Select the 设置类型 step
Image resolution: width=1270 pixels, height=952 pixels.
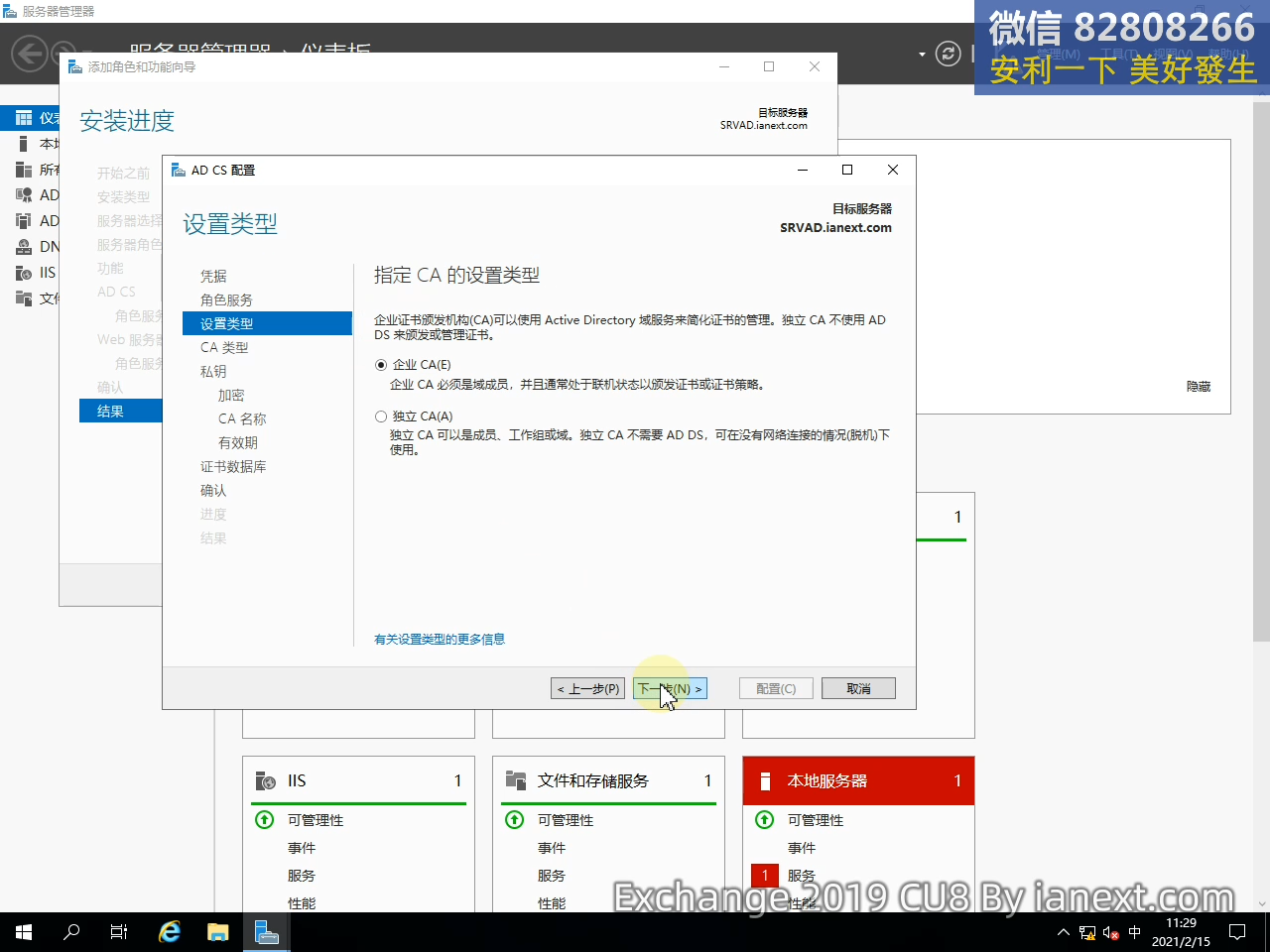(x=267, y=323)
